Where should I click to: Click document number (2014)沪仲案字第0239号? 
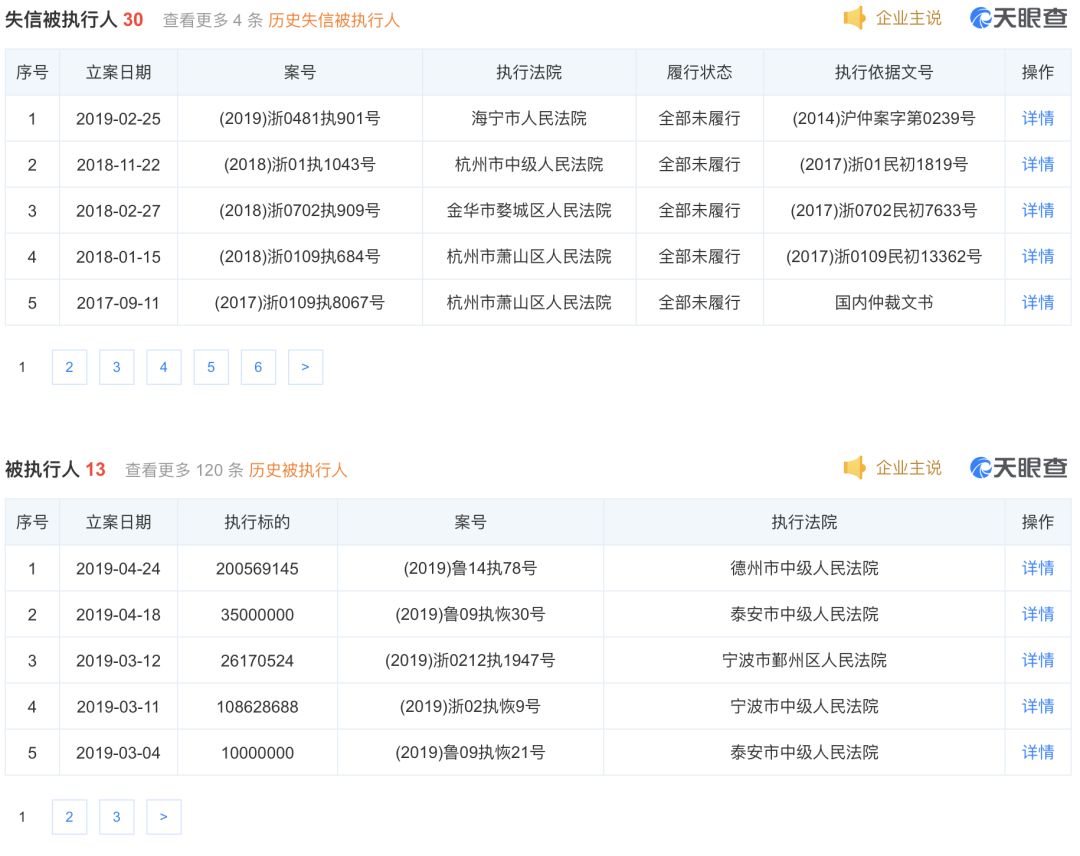884,118
